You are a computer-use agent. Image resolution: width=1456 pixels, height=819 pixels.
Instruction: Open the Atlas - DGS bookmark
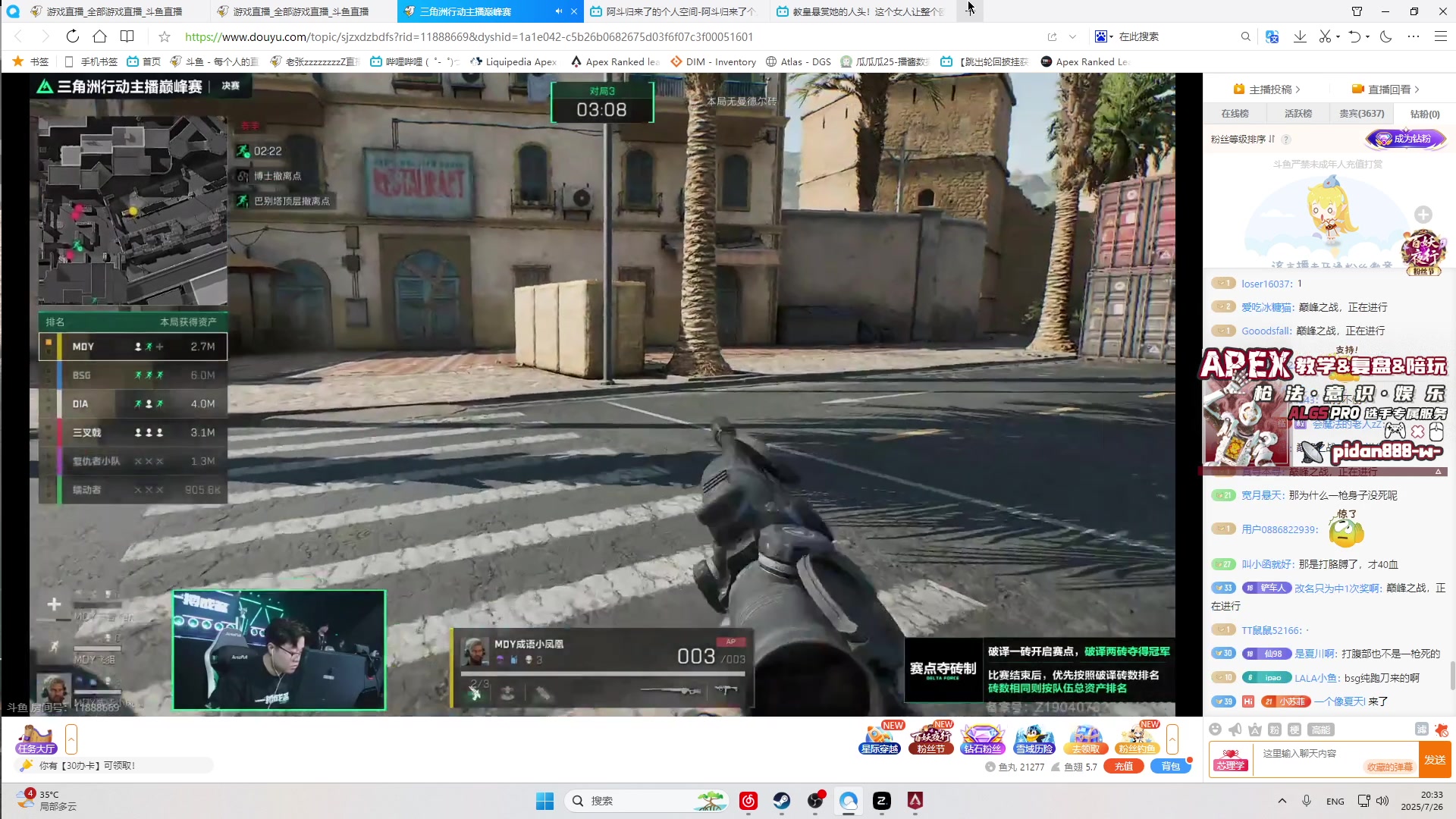pyautogui.click(x=798, y=61)
